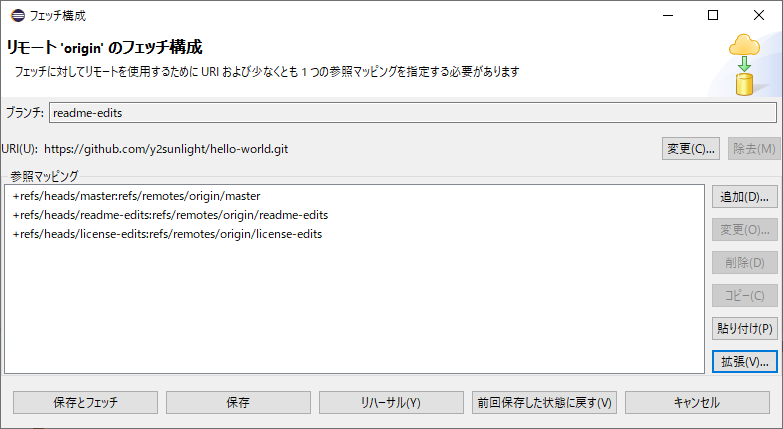Open the 拡張(V)... advanced settings
The width and height of the screenshot is (783, 429).
coord(744,361)
